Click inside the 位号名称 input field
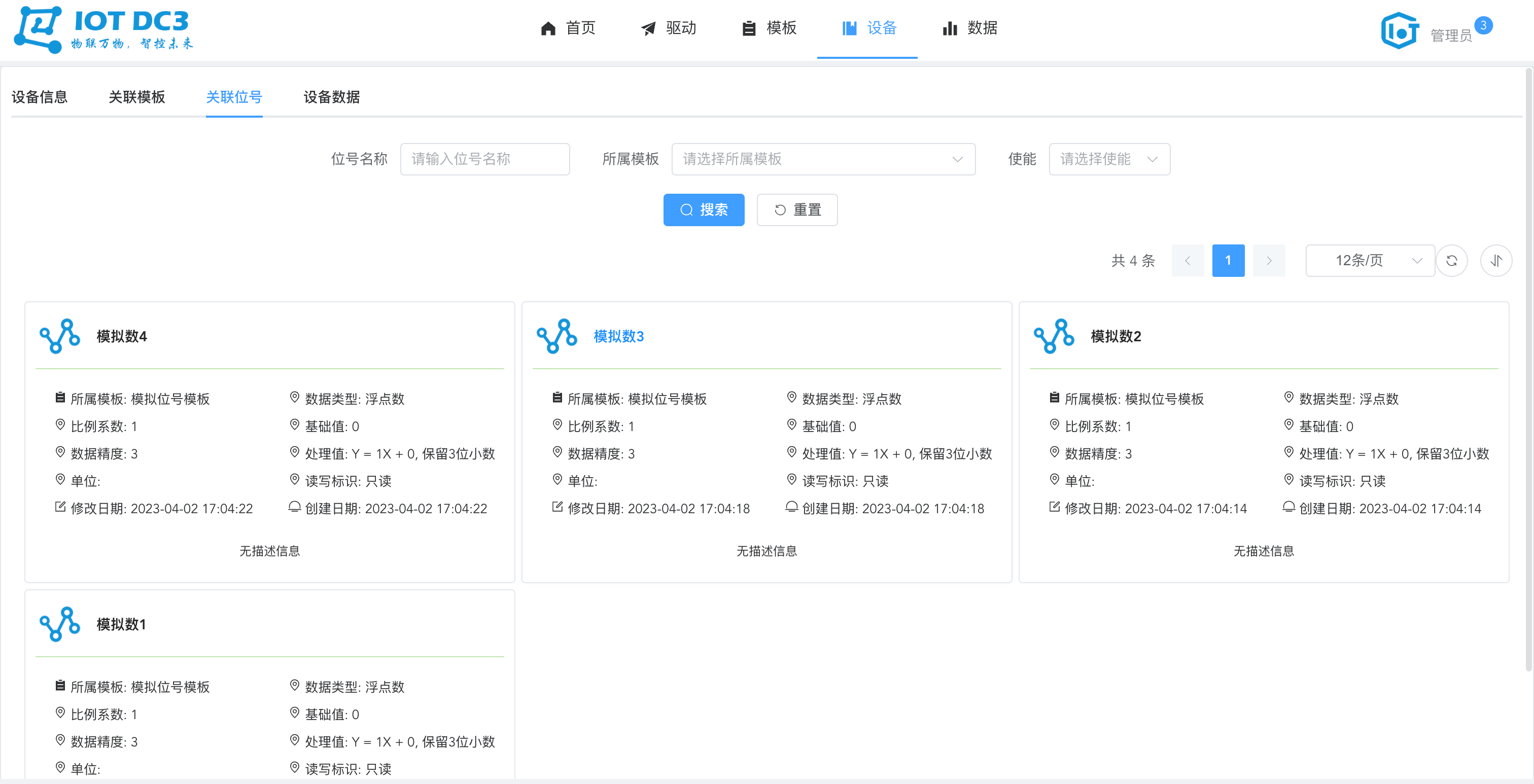This screenshot has height=784, width=1534. tap(485, 159)
